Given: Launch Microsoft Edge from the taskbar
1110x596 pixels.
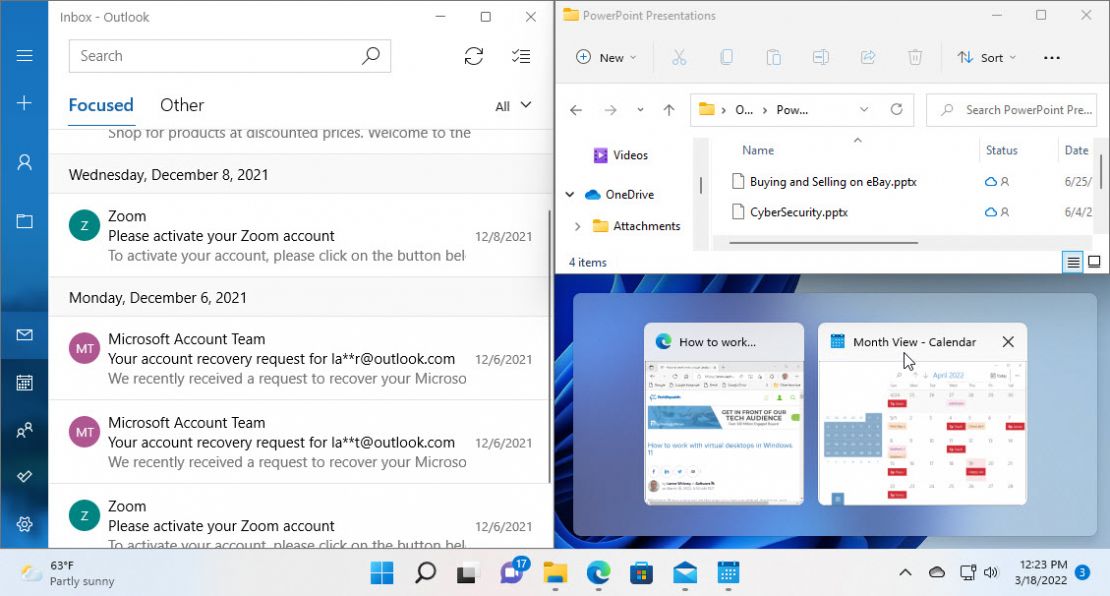Looking at the screenshot, I should click(598, 572).
